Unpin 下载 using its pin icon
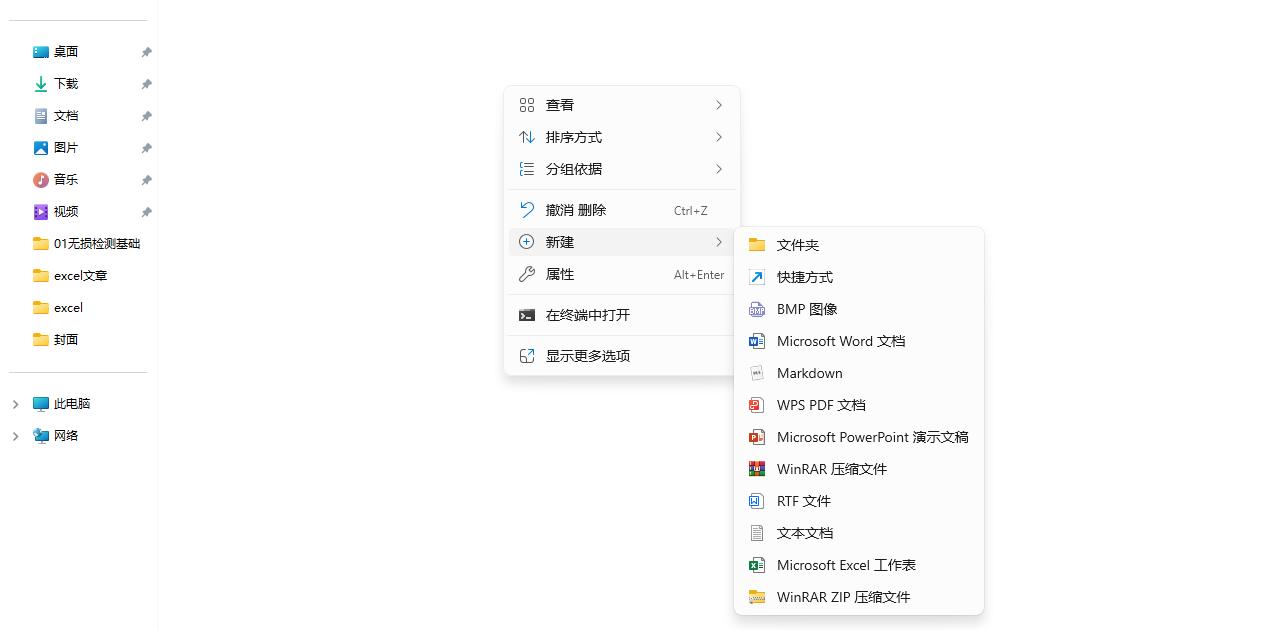 point(146,84)
